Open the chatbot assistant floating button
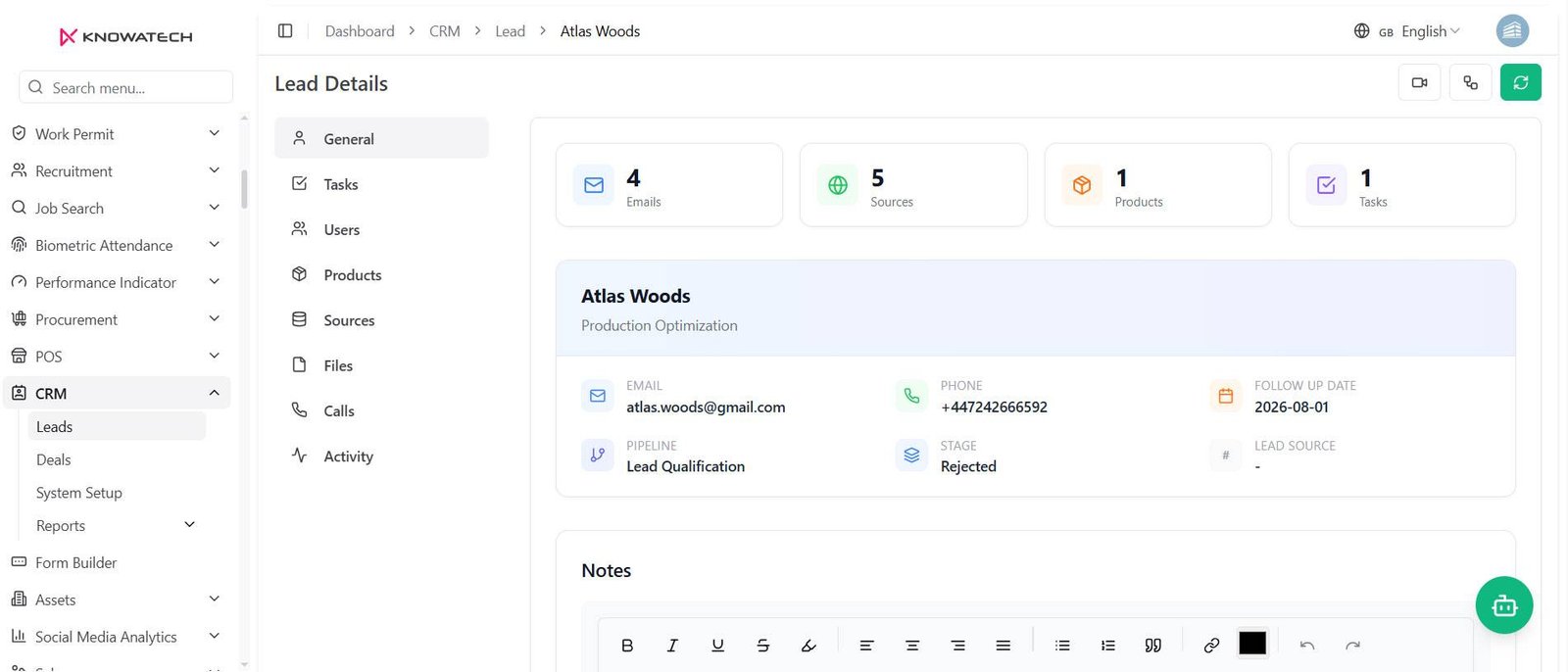Image resolution: width=1568 pixels, height=672 pixels. [1504, 605]
